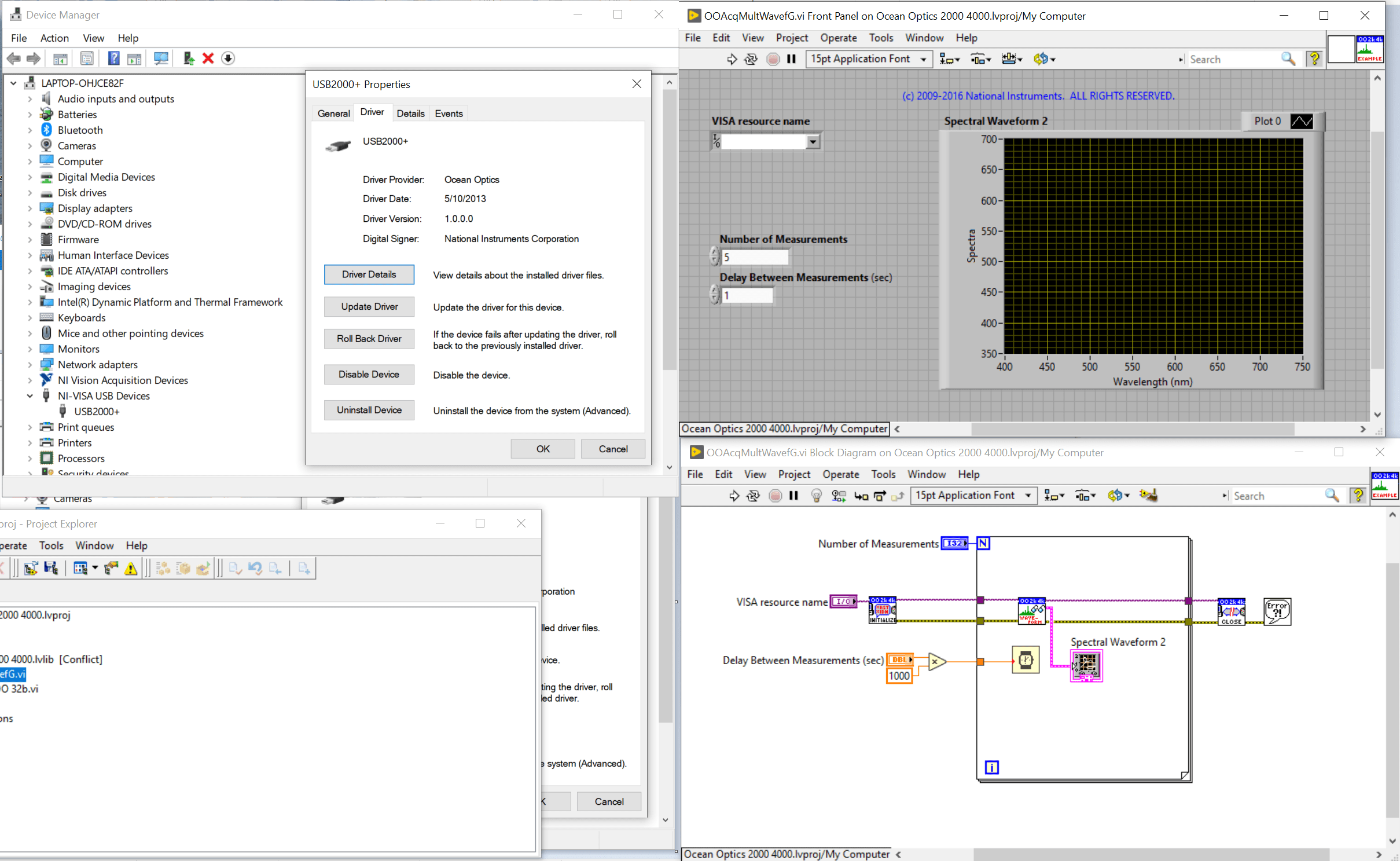Click OK in USB2000+ Properties dialog
The width and height of the screenshot is (1400, 861).
click(x=543, y=449)
